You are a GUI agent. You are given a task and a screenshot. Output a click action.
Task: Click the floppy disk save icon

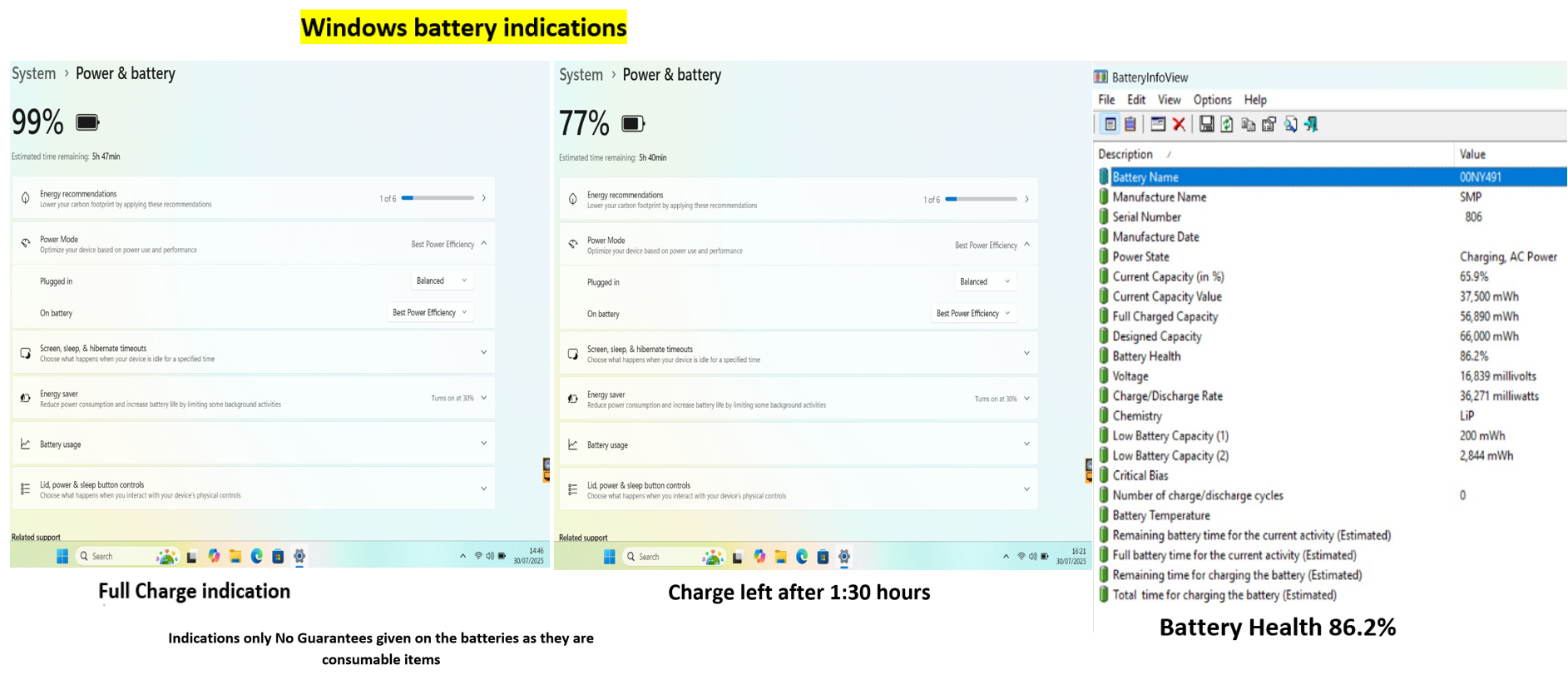[1206, 125]
